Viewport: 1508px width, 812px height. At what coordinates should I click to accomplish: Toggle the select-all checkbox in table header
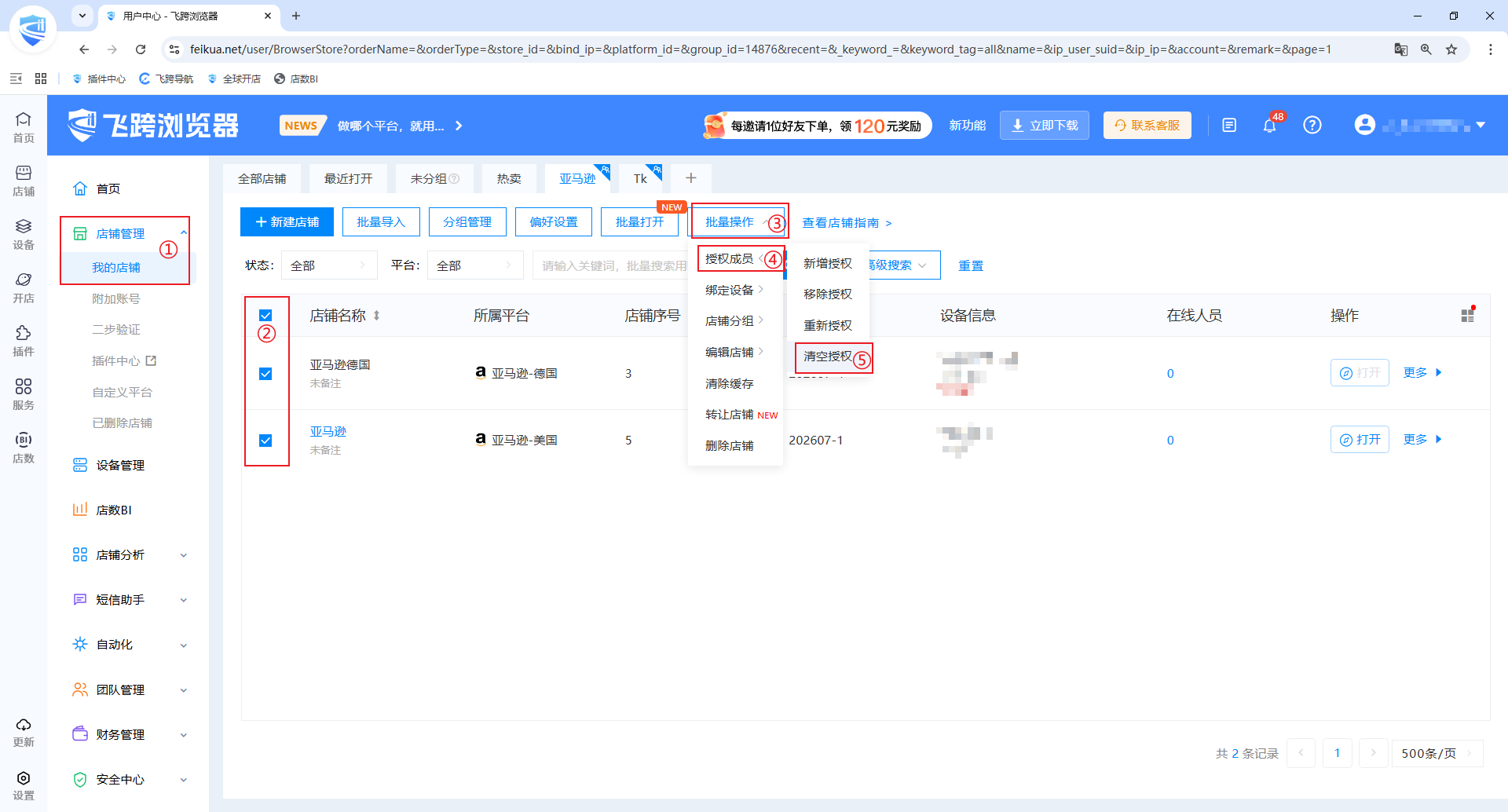265,316
